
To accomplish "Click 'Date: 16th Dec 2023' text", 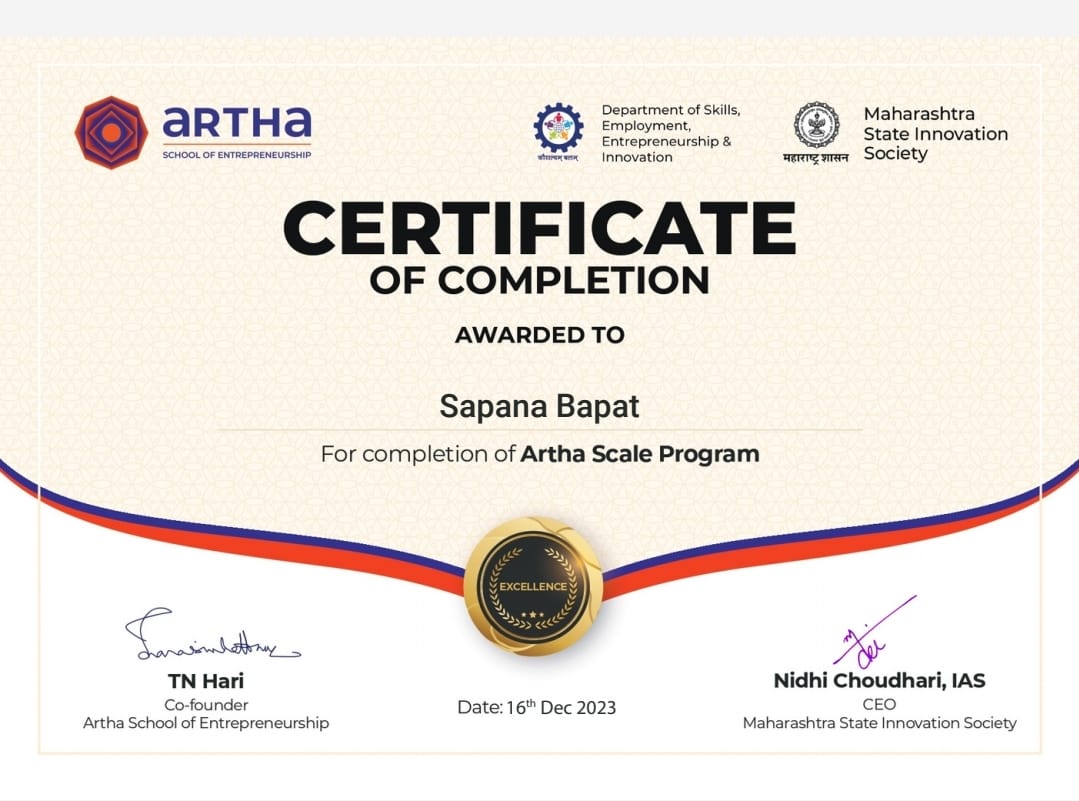I will coord(537,707).
